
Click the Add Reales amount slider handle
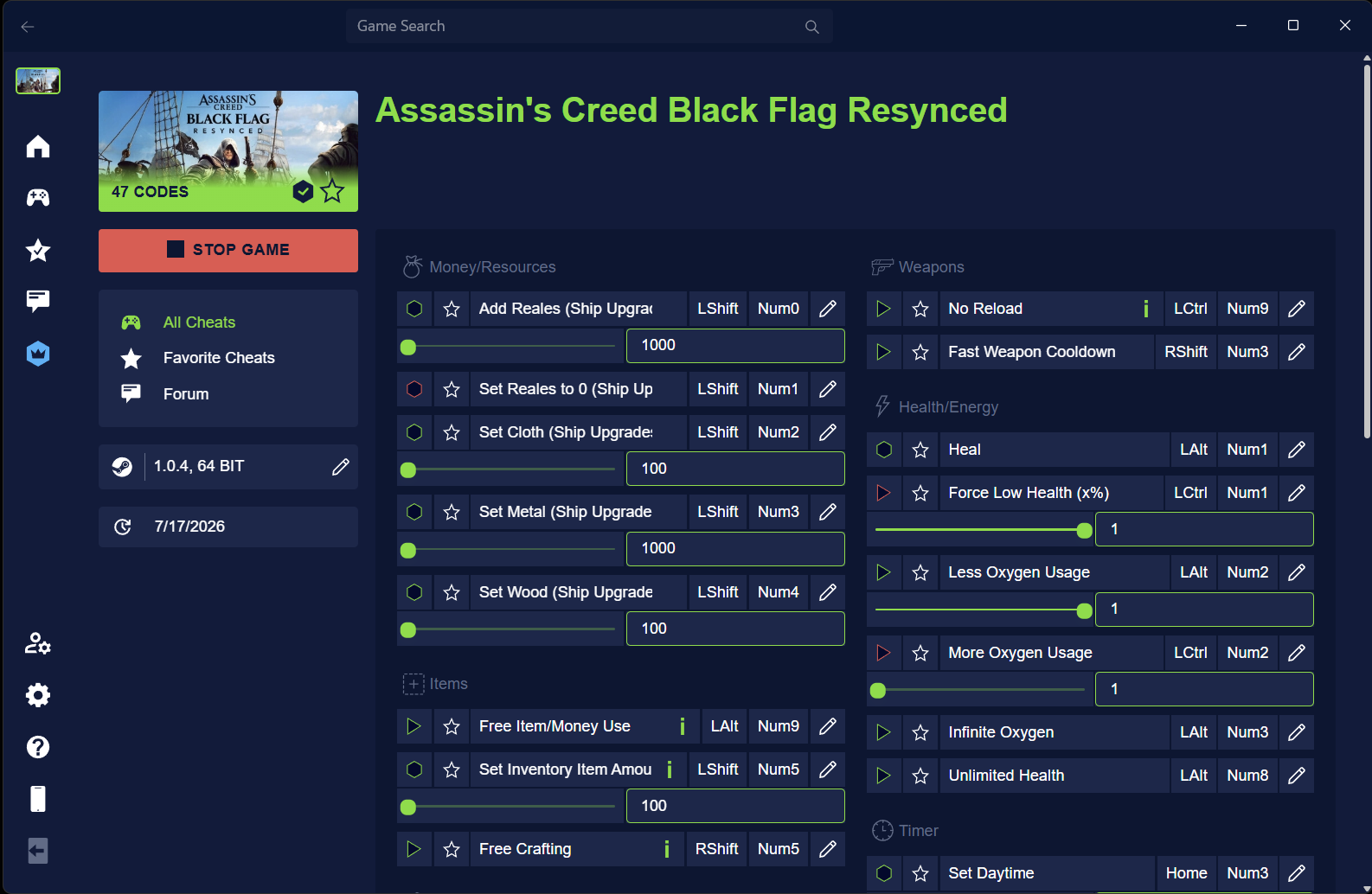[408, 348]
